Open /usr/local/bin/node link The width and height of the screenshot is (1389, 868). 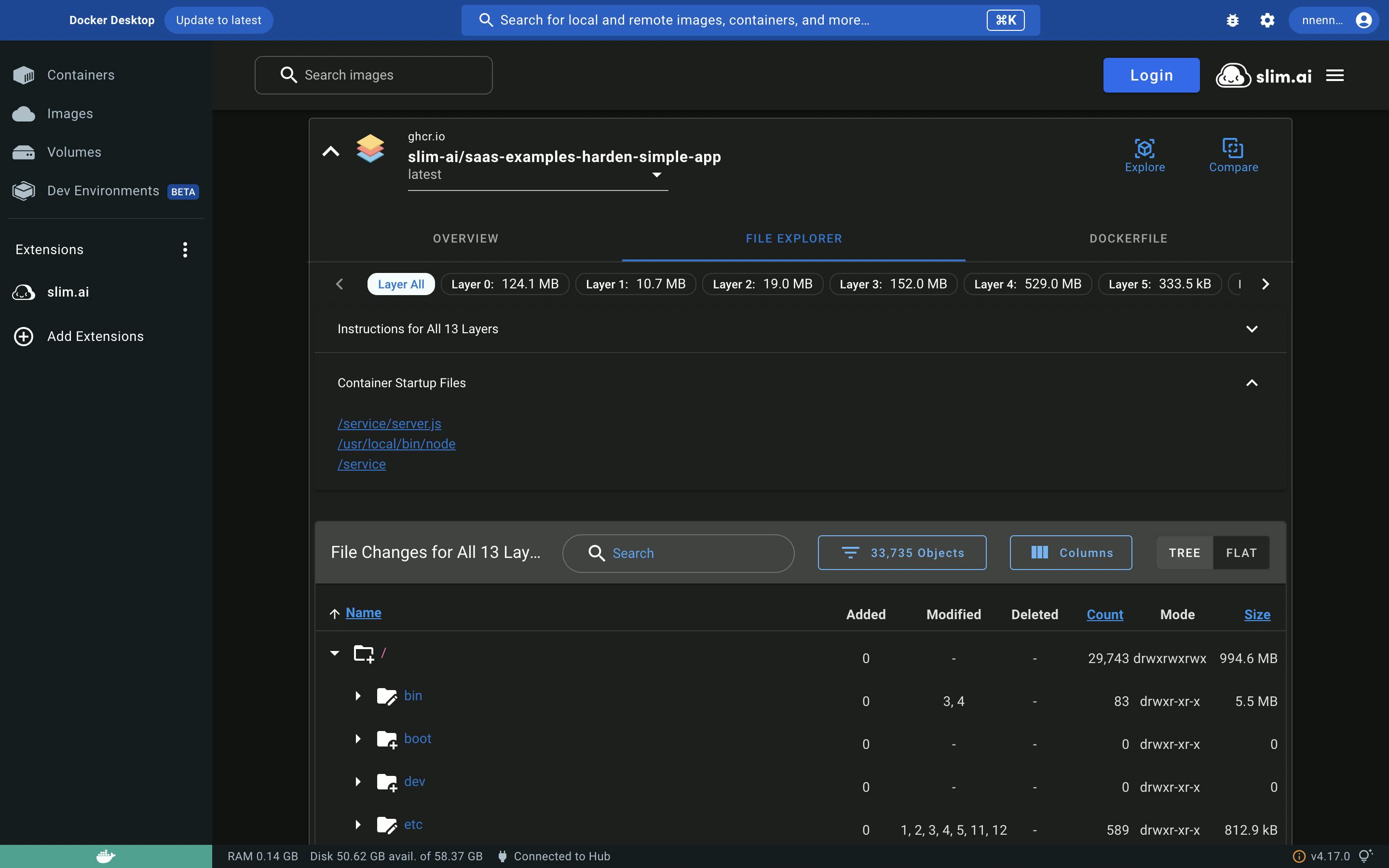click(396, 444)
